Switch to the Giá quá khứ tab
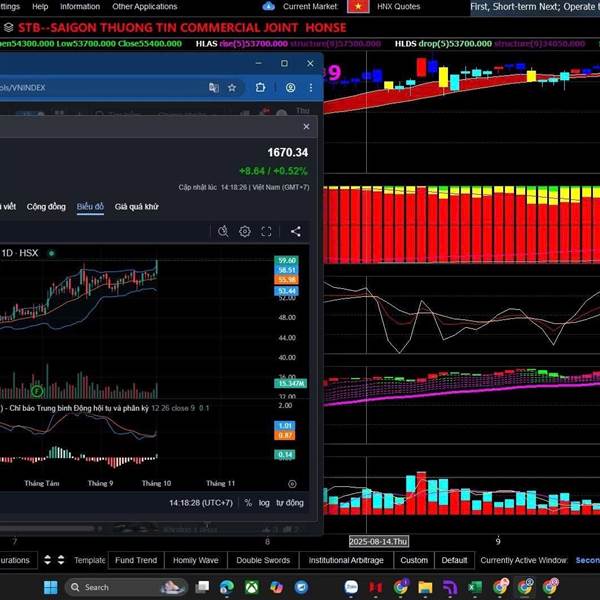 pyautogui.click(x=137, y=207)
